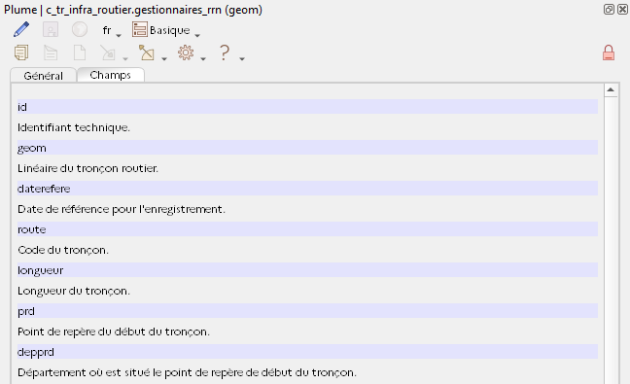Click the Basique template icon
Viewport: 630px width, 384px height.
click(139, 29)
